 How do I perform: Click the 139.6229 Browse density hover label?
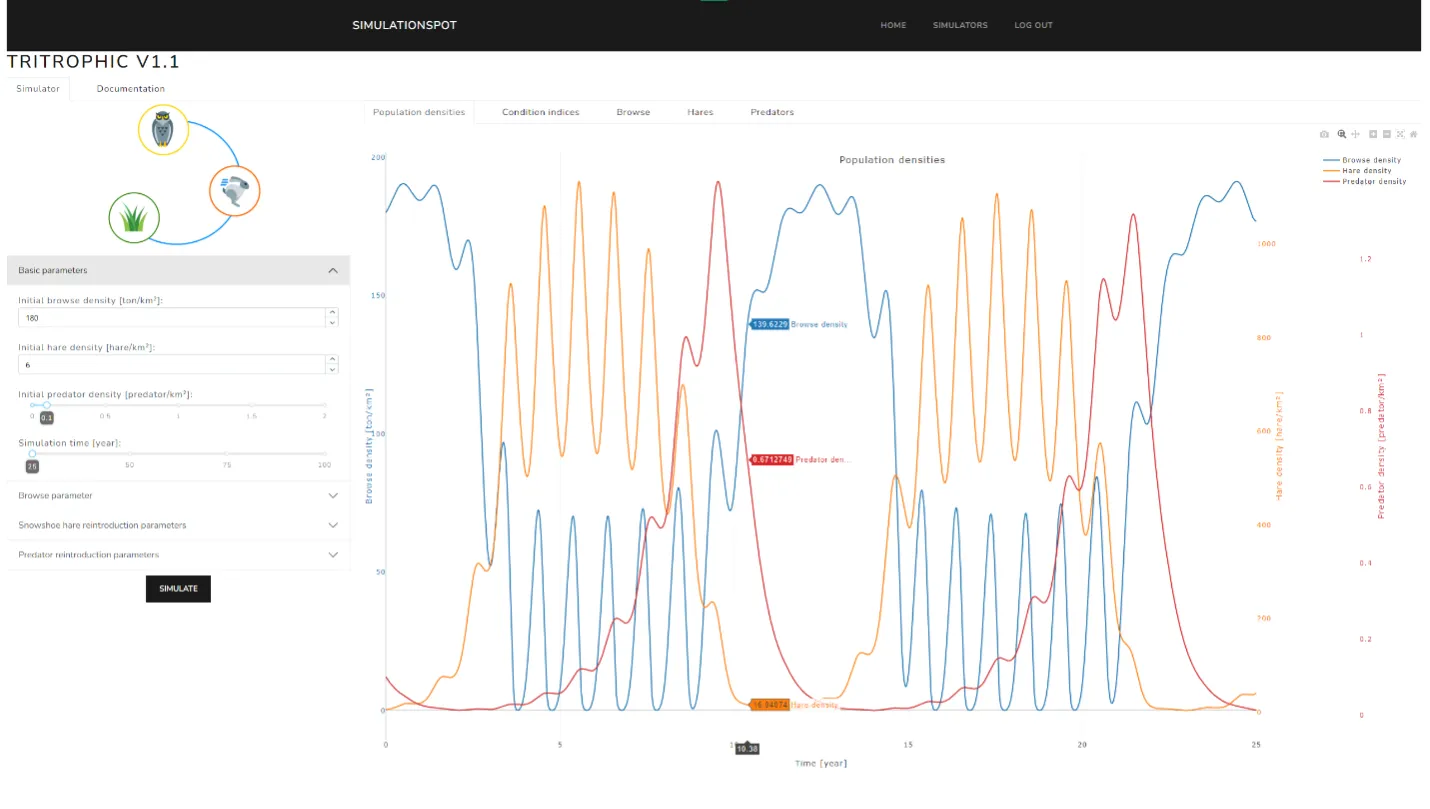(x=769, y=324)
